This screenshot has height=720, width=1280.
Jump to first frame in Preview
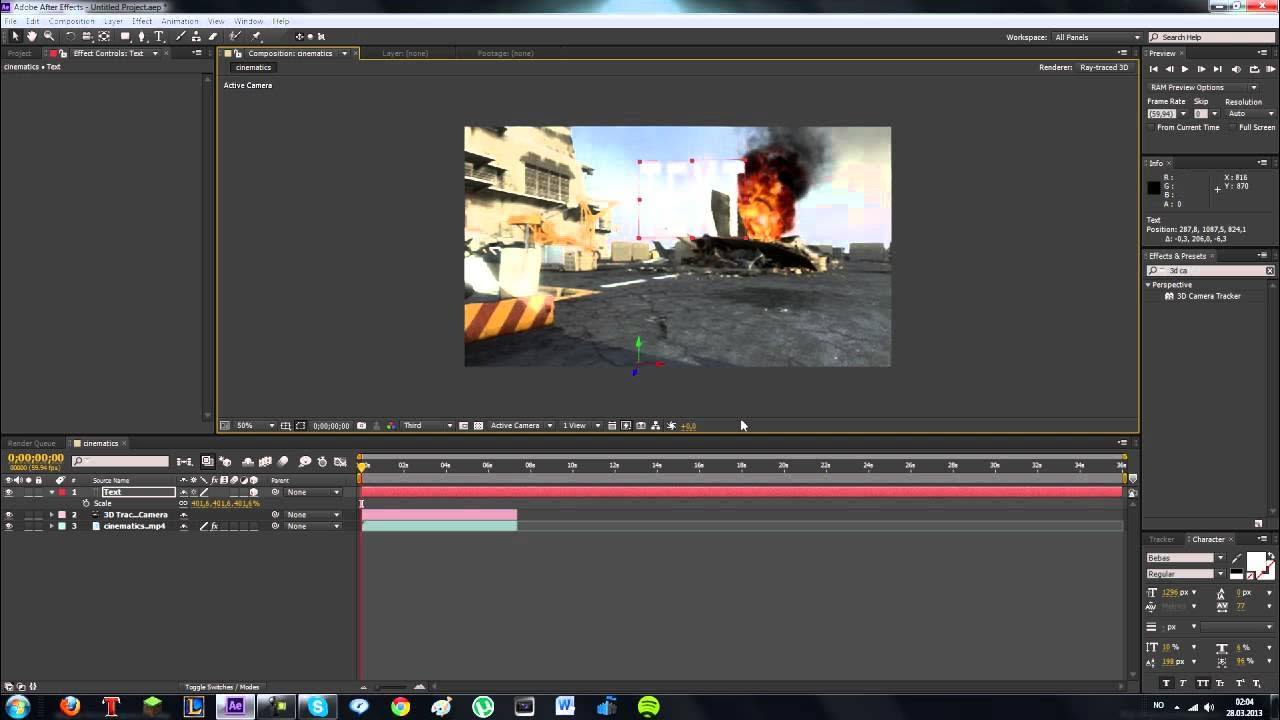point(1153,69)
